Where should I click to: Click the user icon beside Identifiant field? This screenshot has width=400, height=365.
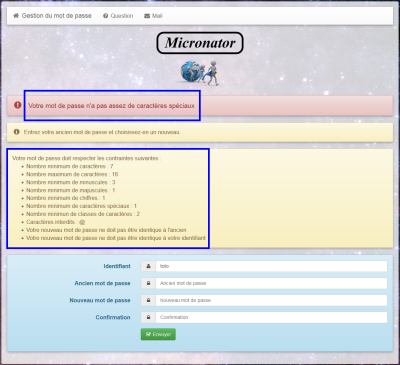coord(148,266)
